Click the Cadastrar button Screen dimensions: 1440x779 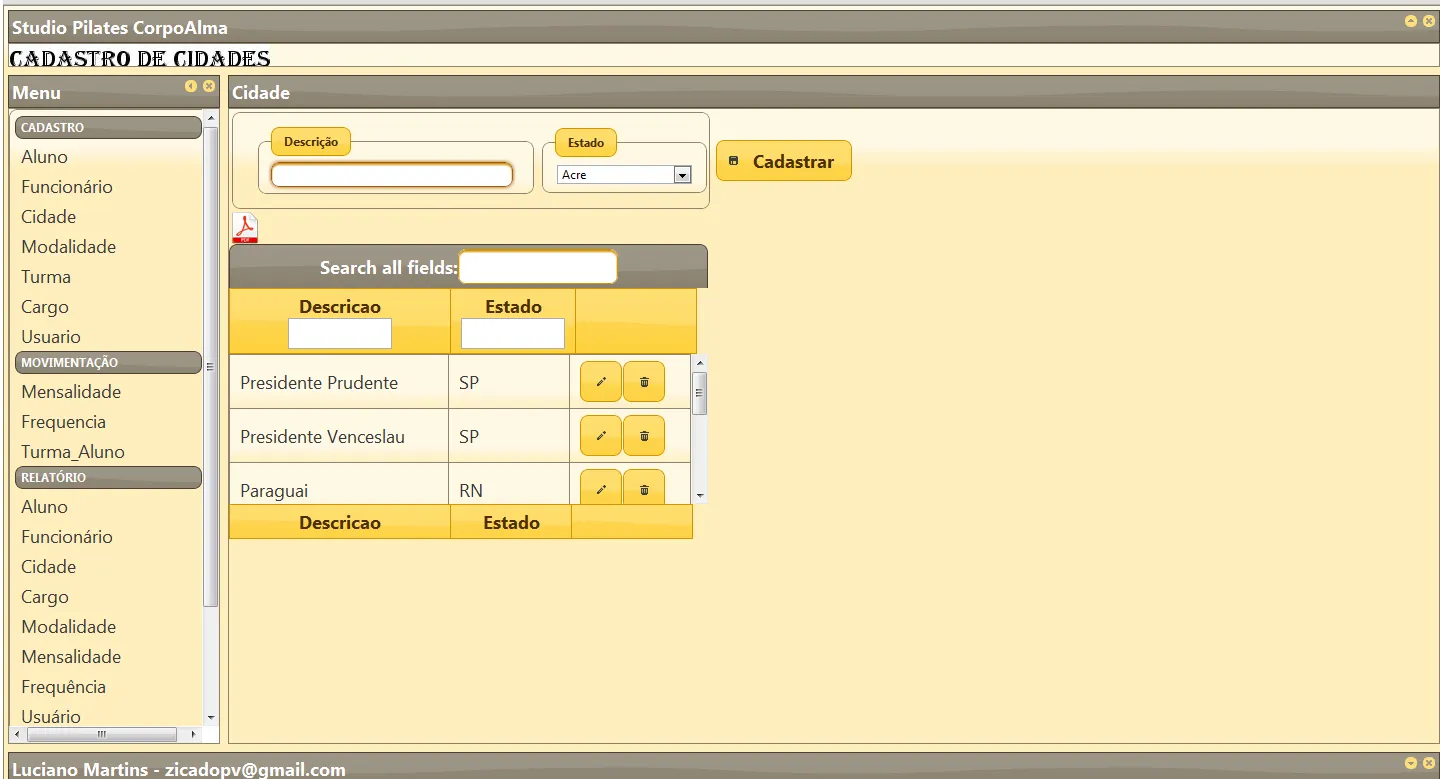pyautogui.click(x=784, y=161)
